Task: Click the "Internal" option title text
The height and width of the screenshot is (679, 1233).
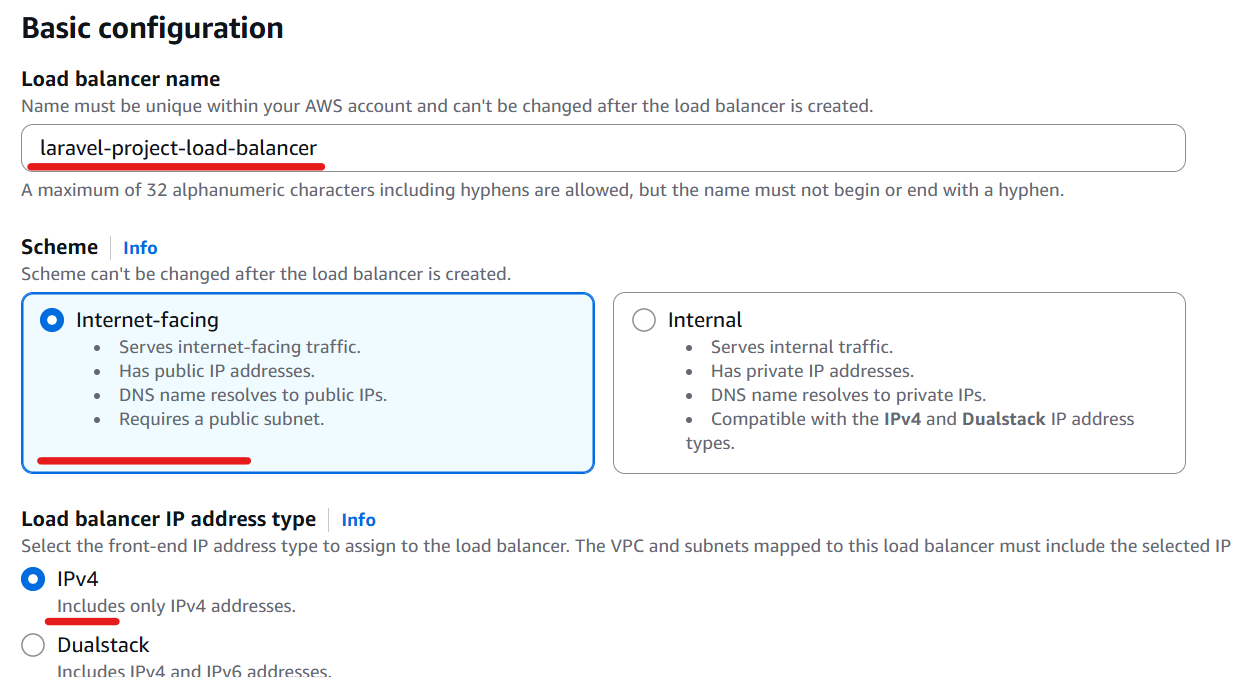Action: coord(705,320)
